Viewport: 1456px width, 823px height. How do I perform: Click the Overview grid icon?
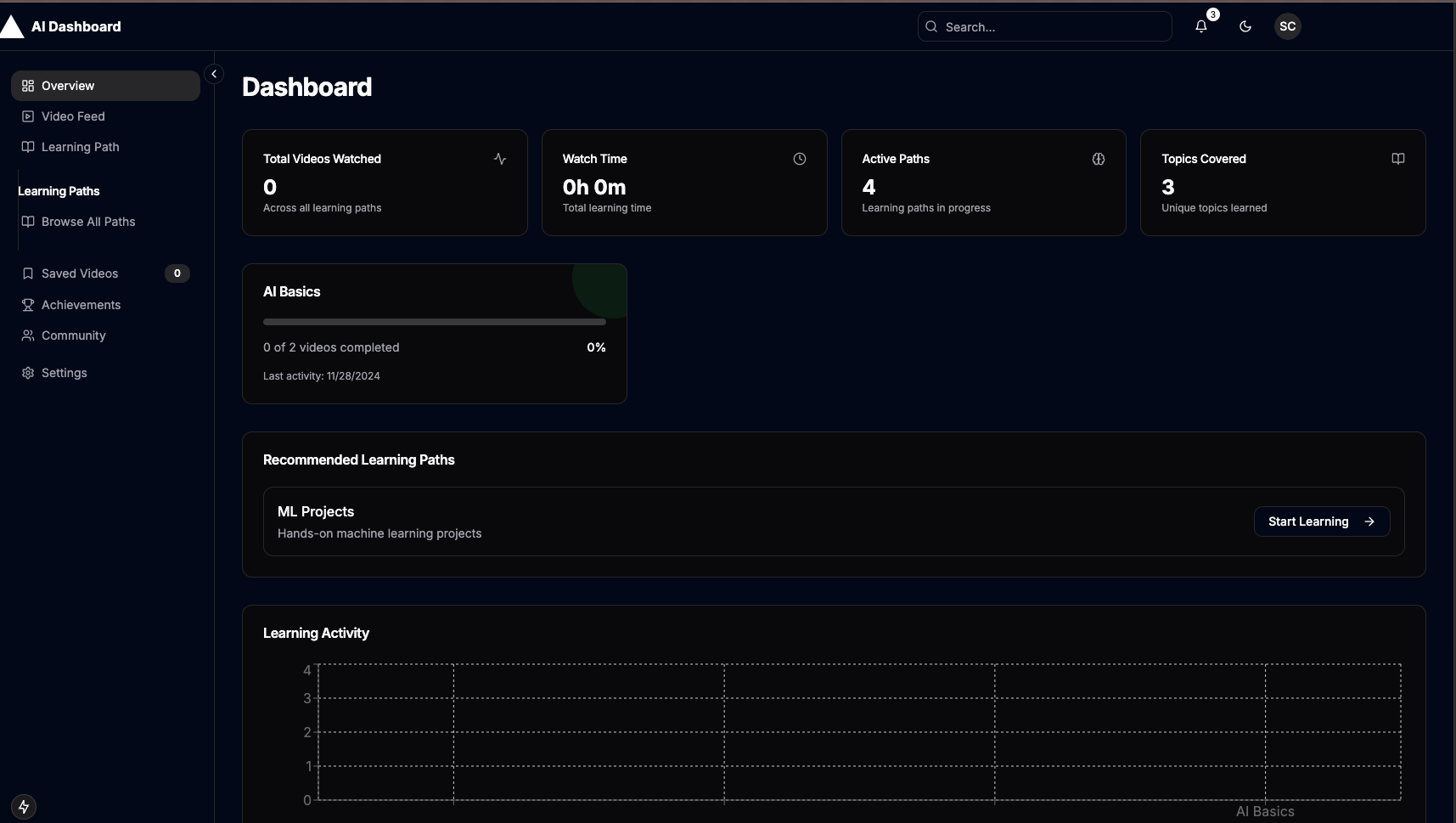point(28,86)
